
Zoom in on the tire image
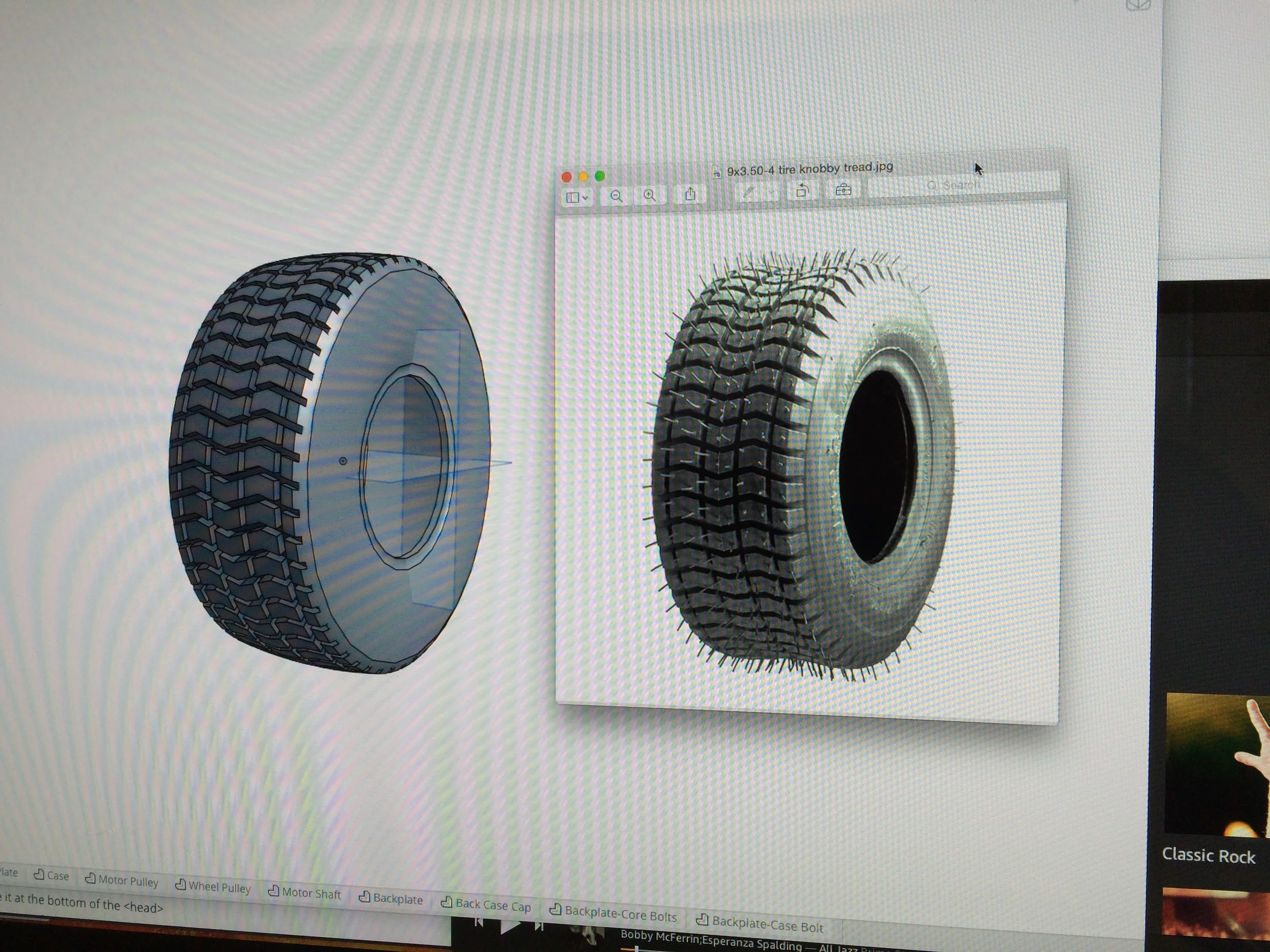tap(649, 195)
